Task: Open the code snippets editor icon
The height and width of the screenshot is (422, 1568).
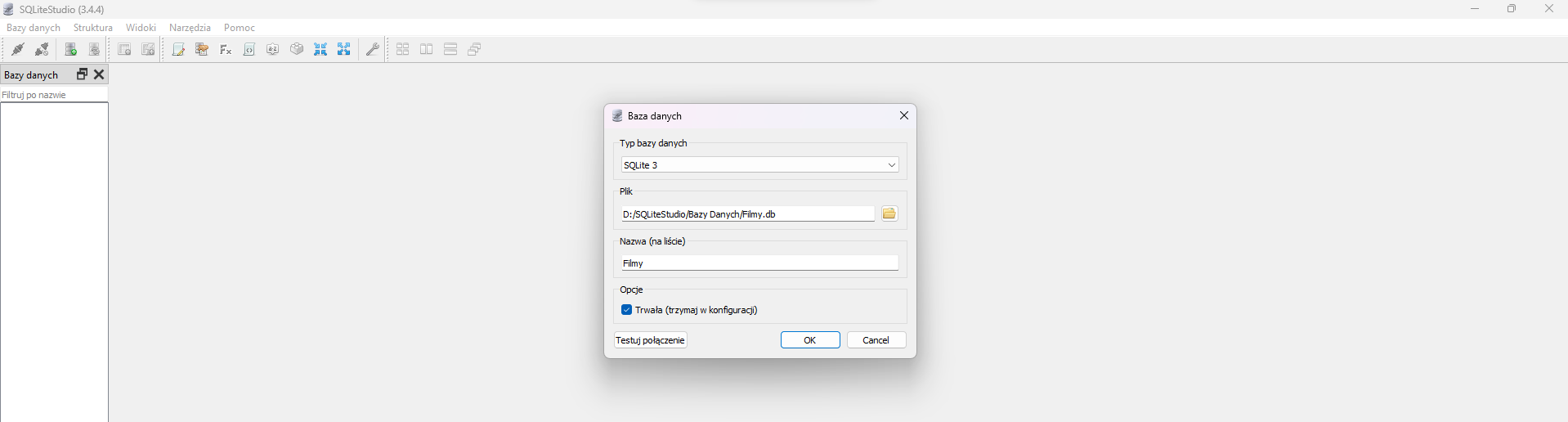Action: [x=249, y=50]
